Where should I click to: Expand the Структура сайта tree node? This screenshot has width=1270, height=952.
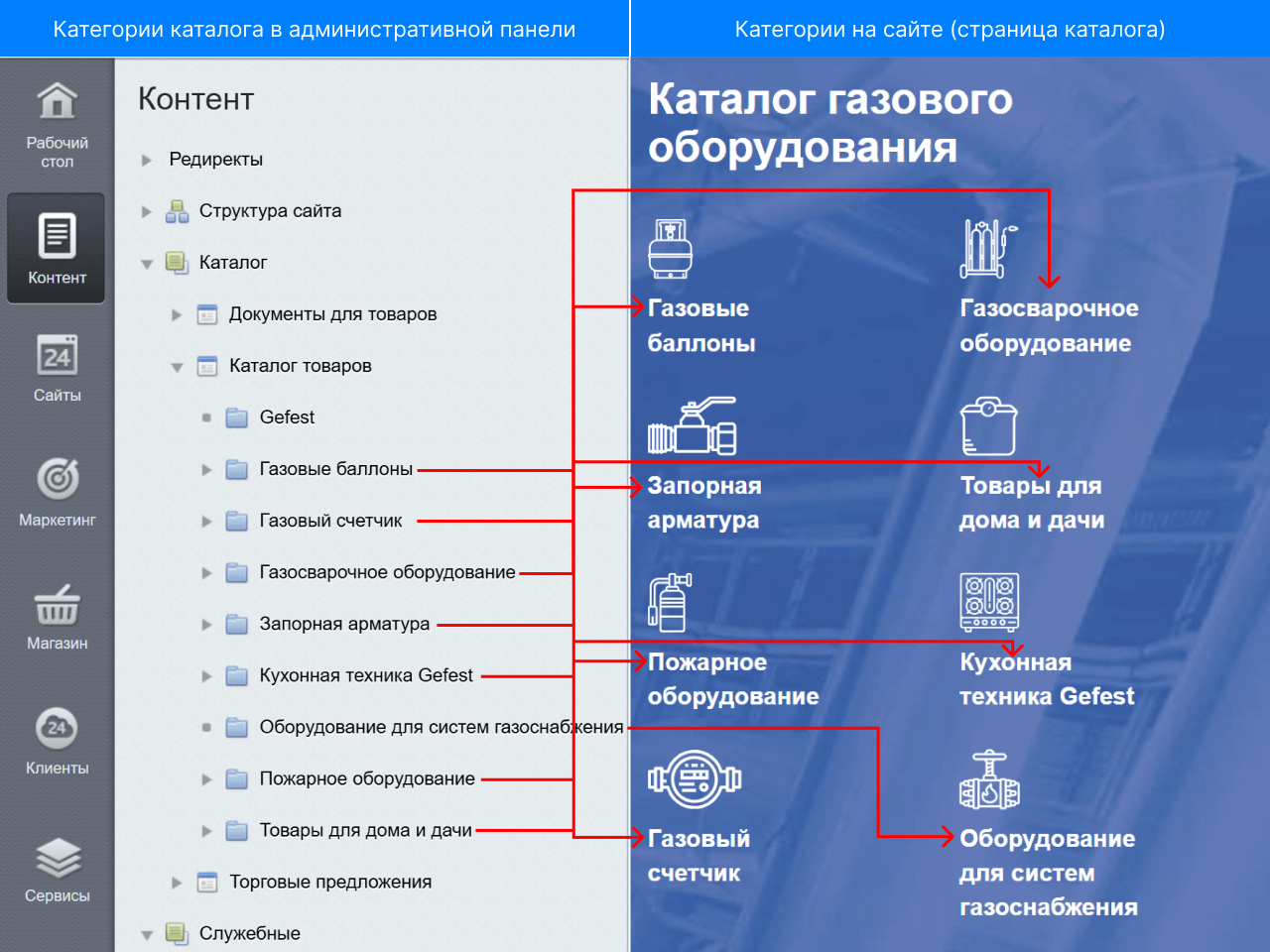tap(147, 211)
